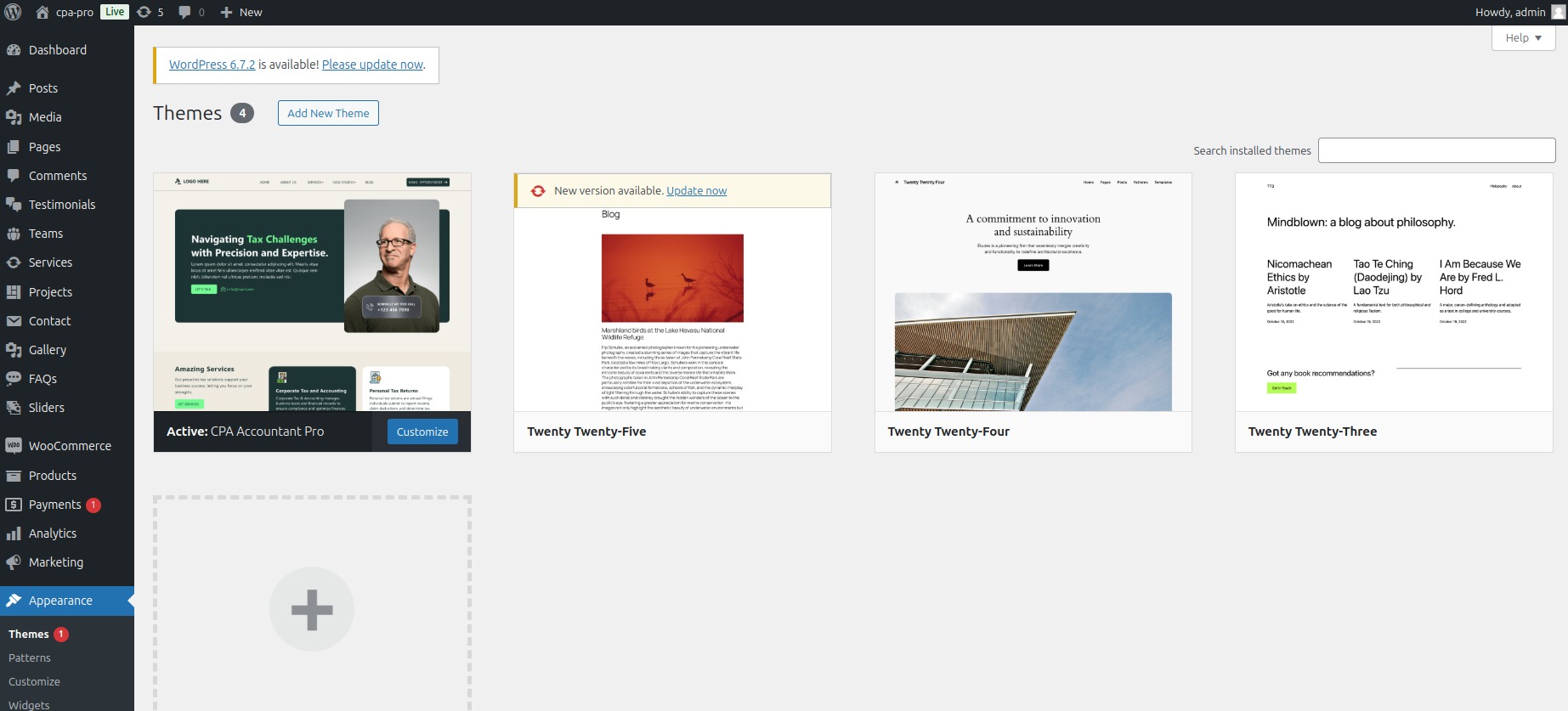Image resolution: width=1568 pixels, height=711 pixels.
Task: Click the Media icon in sidebar
Action: (x=14, y=117)
